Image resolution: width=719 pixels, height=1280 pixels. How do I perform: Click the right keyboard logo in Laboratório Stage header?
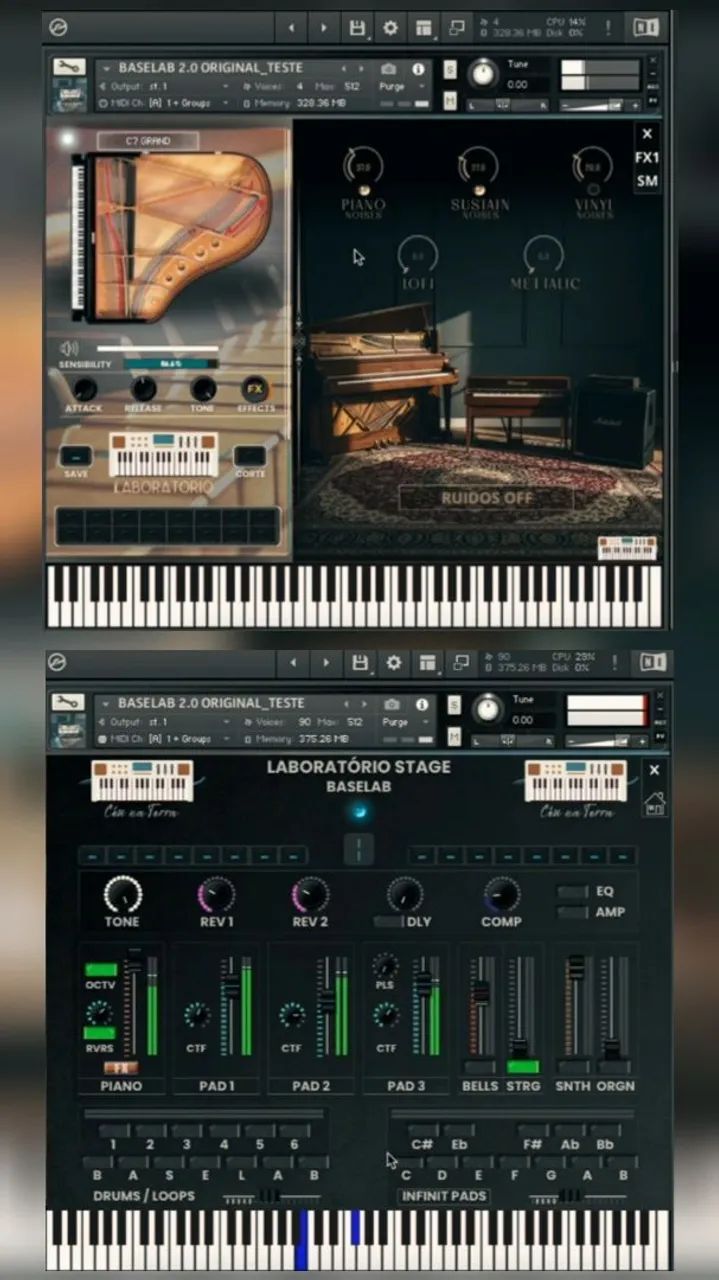coord(576,781)
